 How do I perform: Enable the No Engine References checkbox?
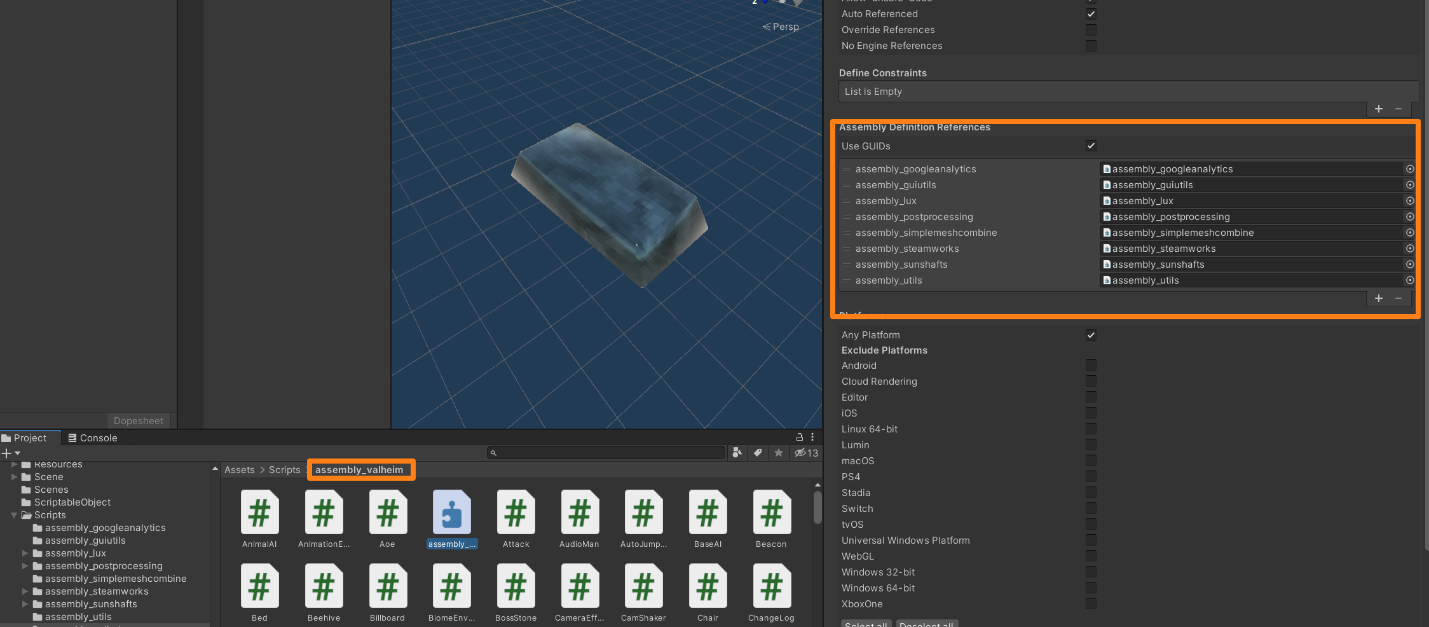[x=1091, y=46]
